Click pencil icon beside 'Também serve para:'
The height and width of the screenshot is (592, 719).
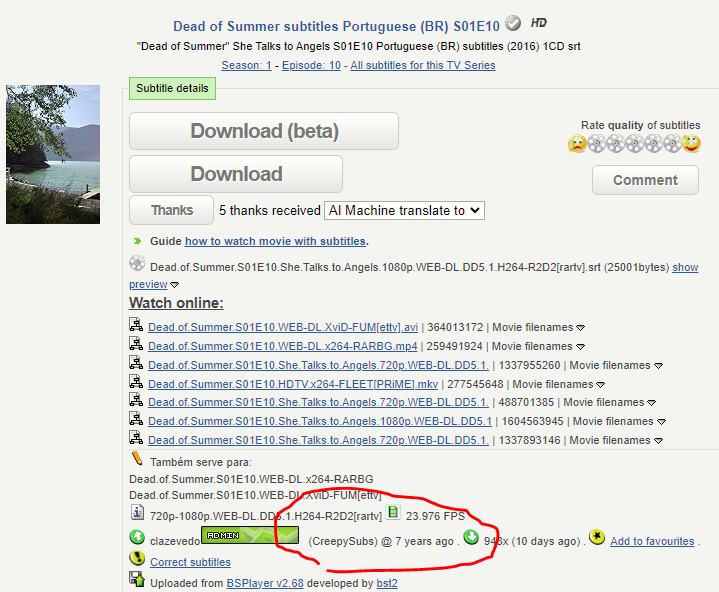pyautogui.click(x=137, y=458)
